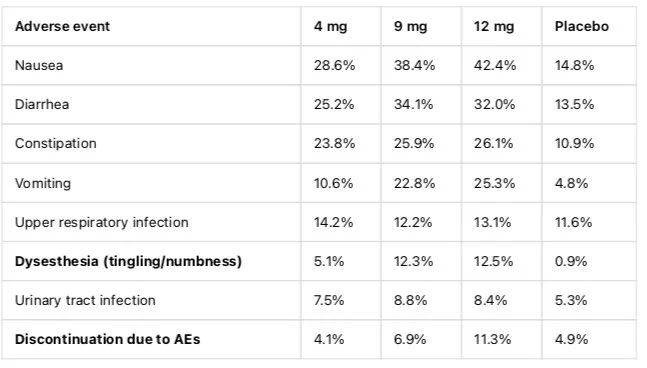Click the Placebo column header
The image size is (647, 368).
coord(581,26)
